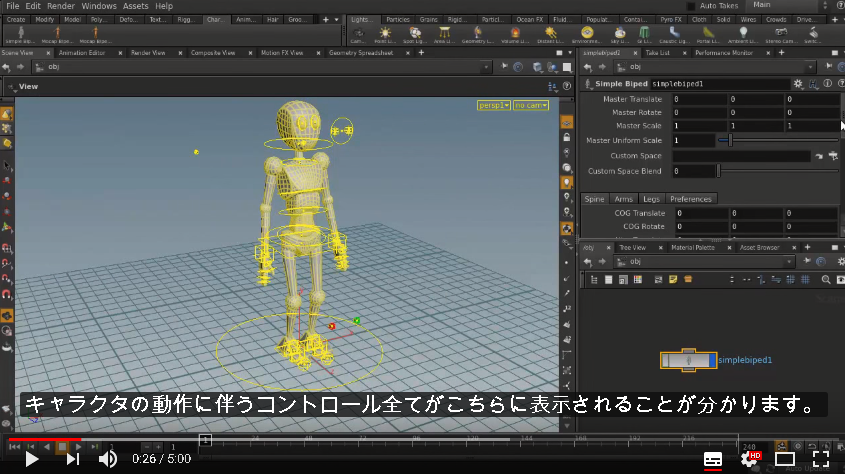
Task: Switch to the Pyro FX shelf tab
Action: click(670, 19)
